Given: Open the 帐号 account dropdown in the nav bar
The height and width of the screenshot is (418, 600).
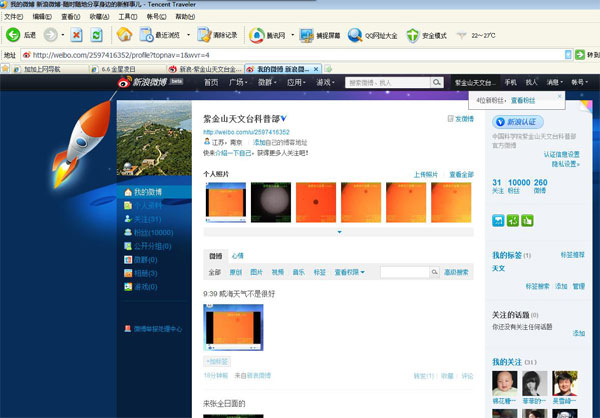Looking at the screenshot, I should 581,82.
